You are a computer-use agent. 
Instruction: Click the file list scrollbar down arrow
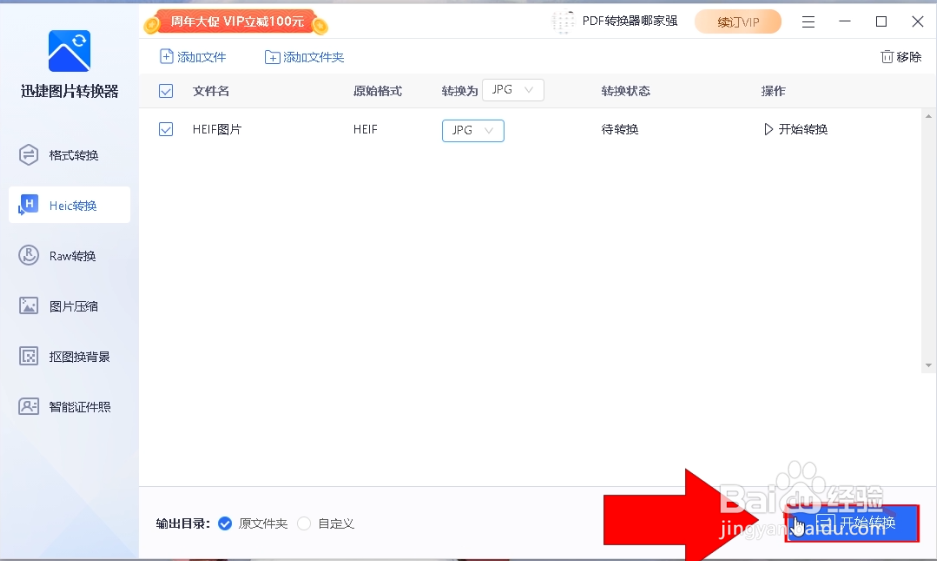(x=928, y=365)
